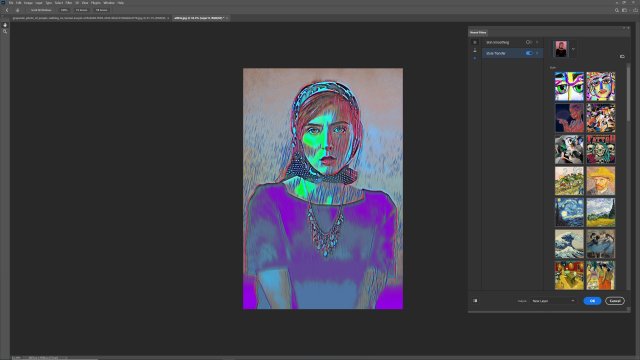640x360 pixels.
Task: Click the share icon at top right
Action: tap(635, 10)
